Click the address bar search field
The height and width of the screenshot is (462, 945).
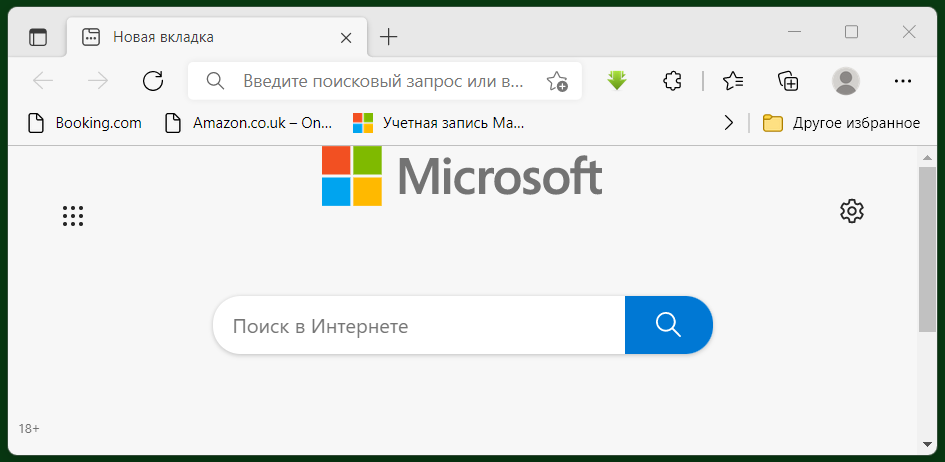point(385,81)
